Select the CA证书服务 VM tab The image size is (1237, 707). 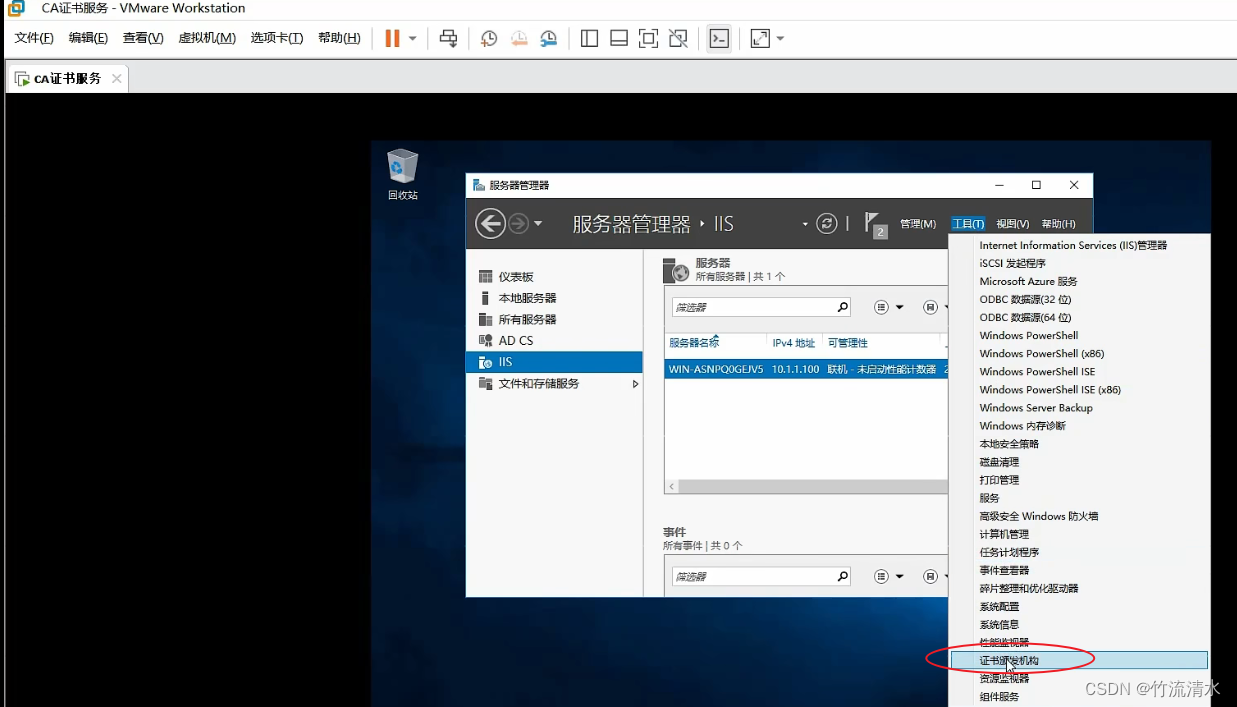(x=67, y=78)
